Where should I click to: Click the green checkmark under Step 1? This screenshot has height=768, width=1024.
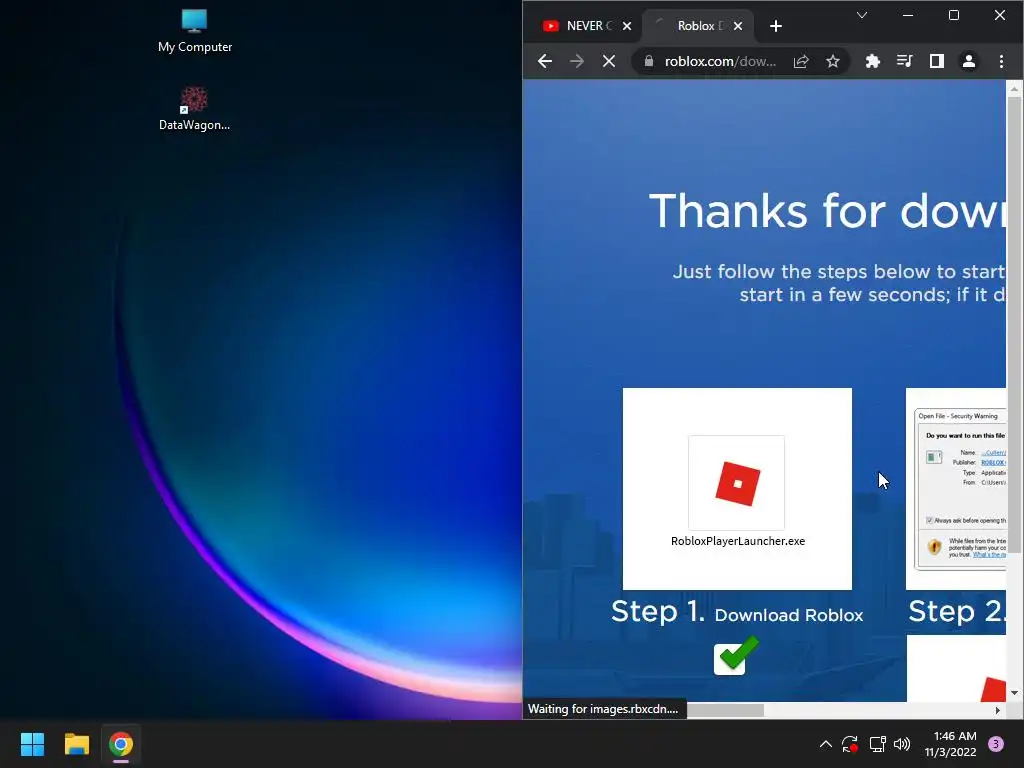point(735,655)
